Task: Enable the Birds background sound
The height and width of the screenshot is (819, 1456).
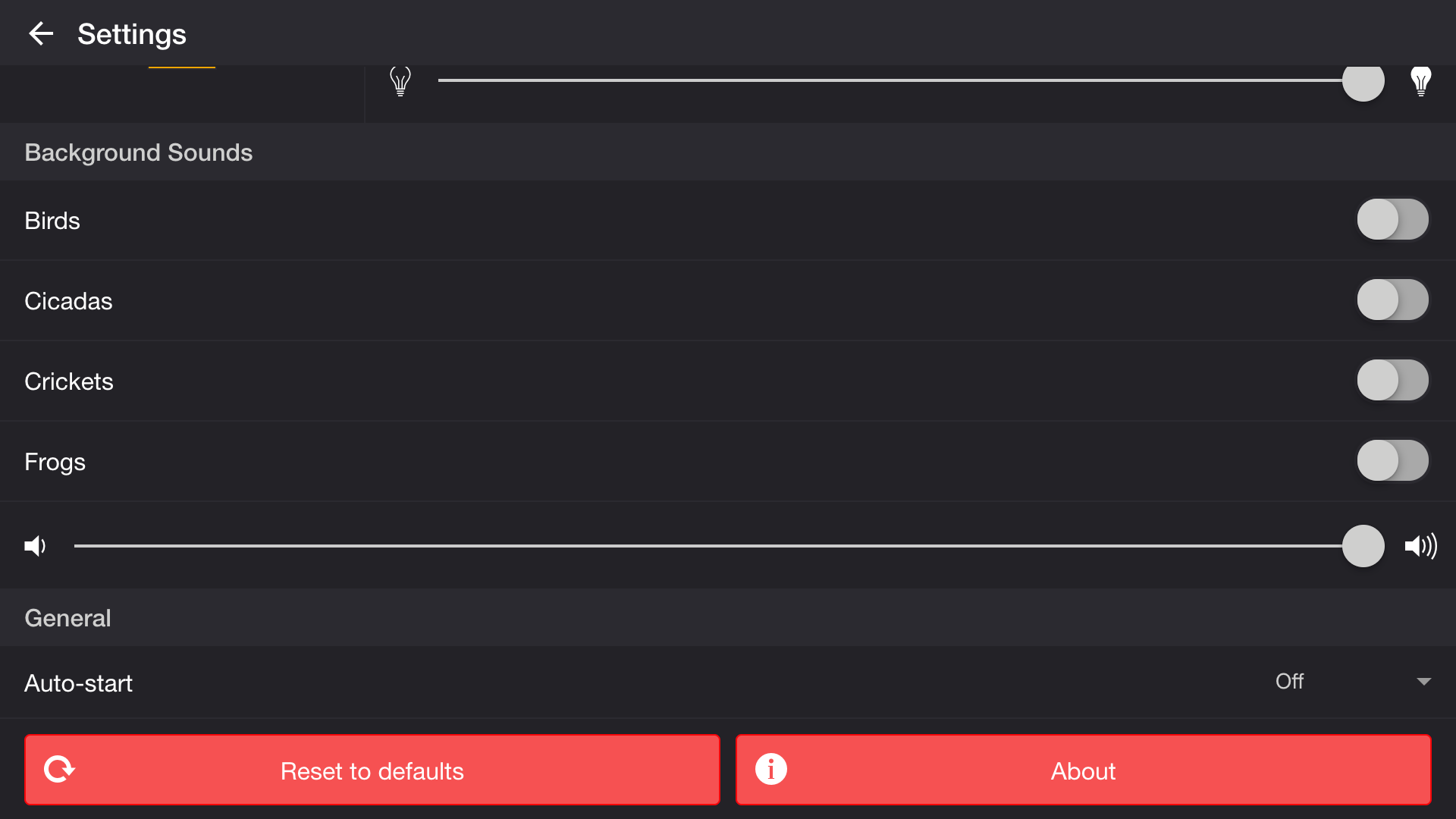Action: 1392,220
